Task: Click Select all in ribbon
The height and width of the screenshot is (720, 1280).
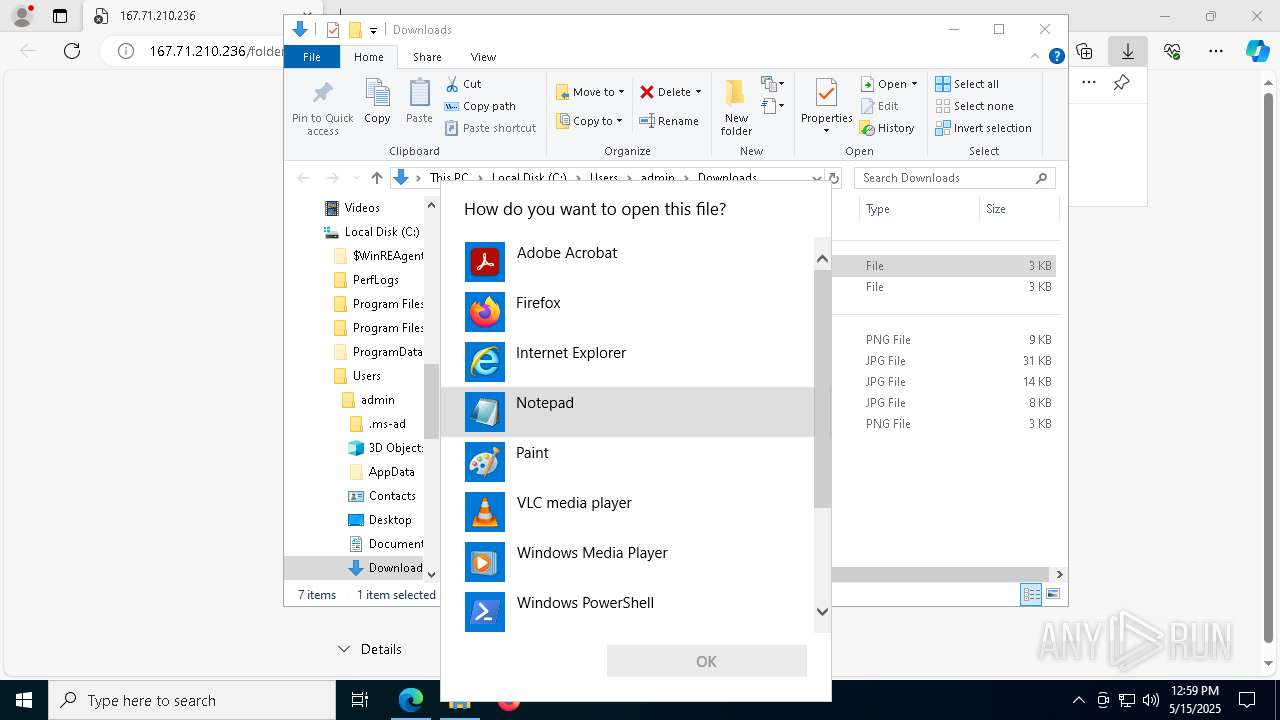Action: point(967,84)
